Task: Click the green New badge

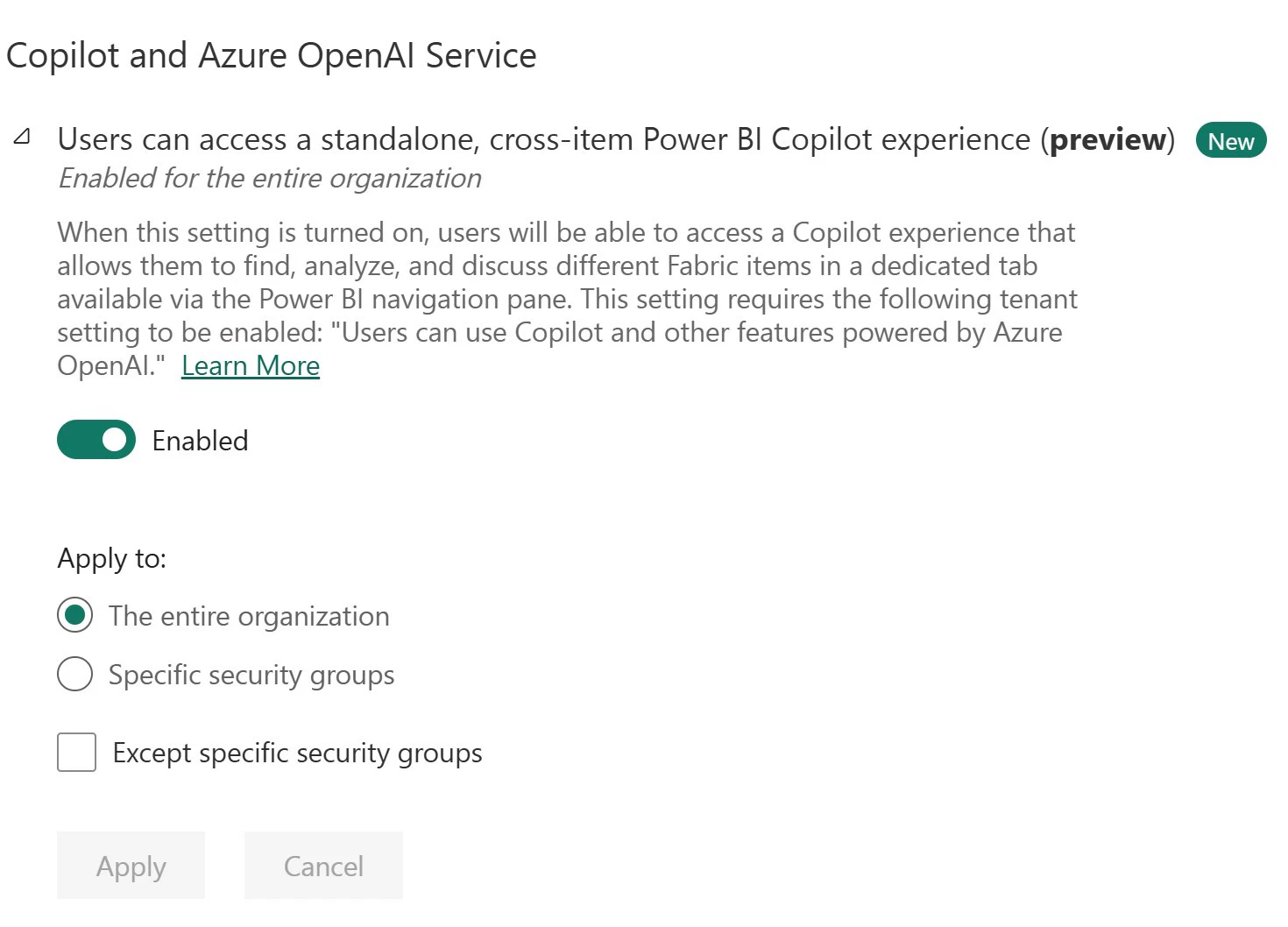Action: (1230, 141)
